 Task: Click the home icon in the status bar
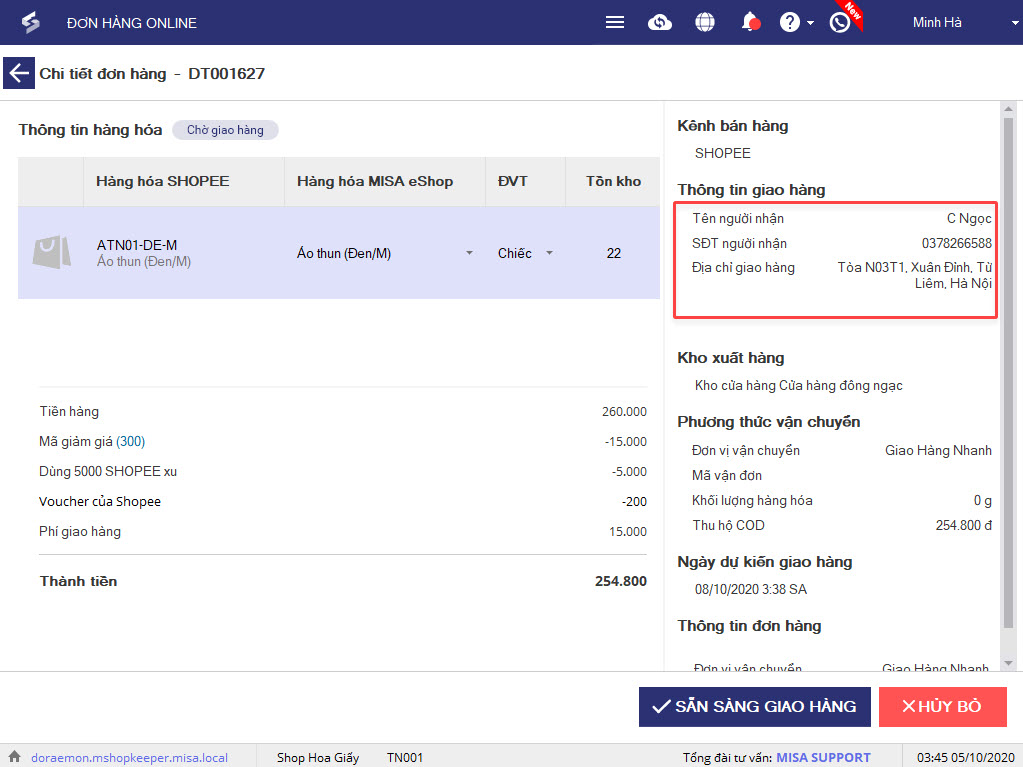click(x=14, y=757)
